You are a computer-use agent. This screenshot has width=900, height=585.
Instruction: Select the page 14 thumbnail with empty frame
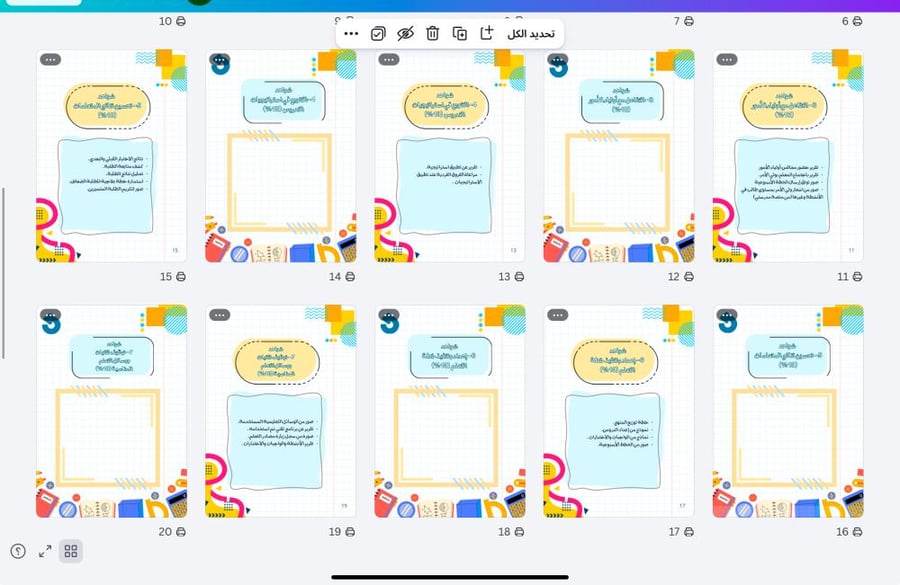click(281, 156)
